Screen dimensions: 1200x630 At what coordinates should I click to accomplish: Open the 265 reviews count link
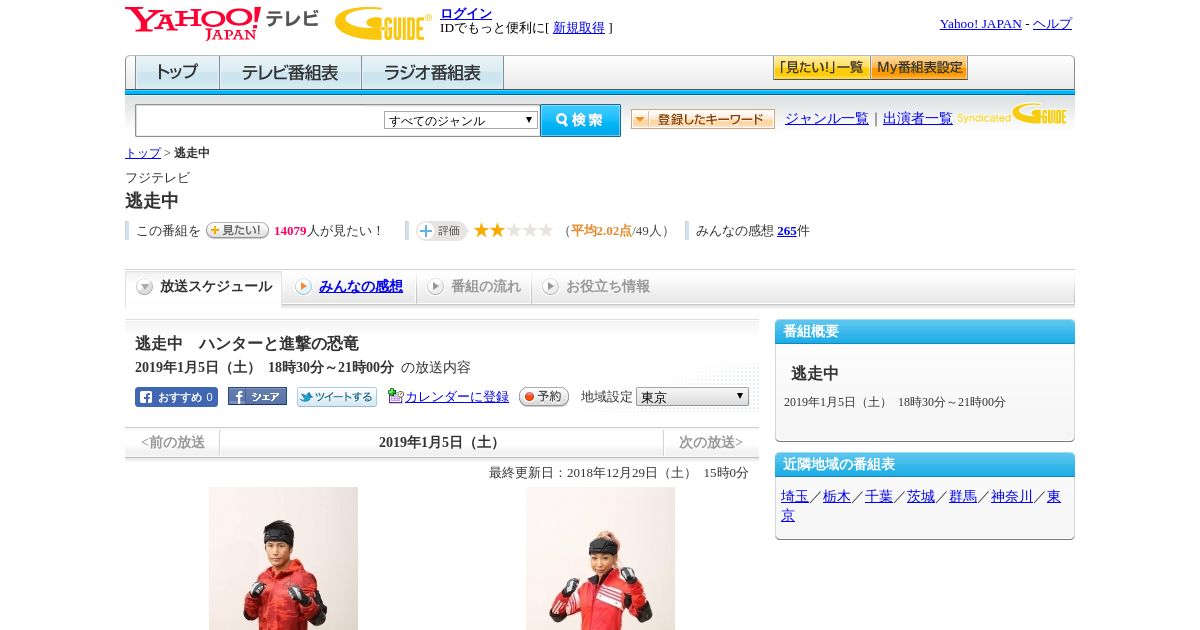click(x=787, y=231)
